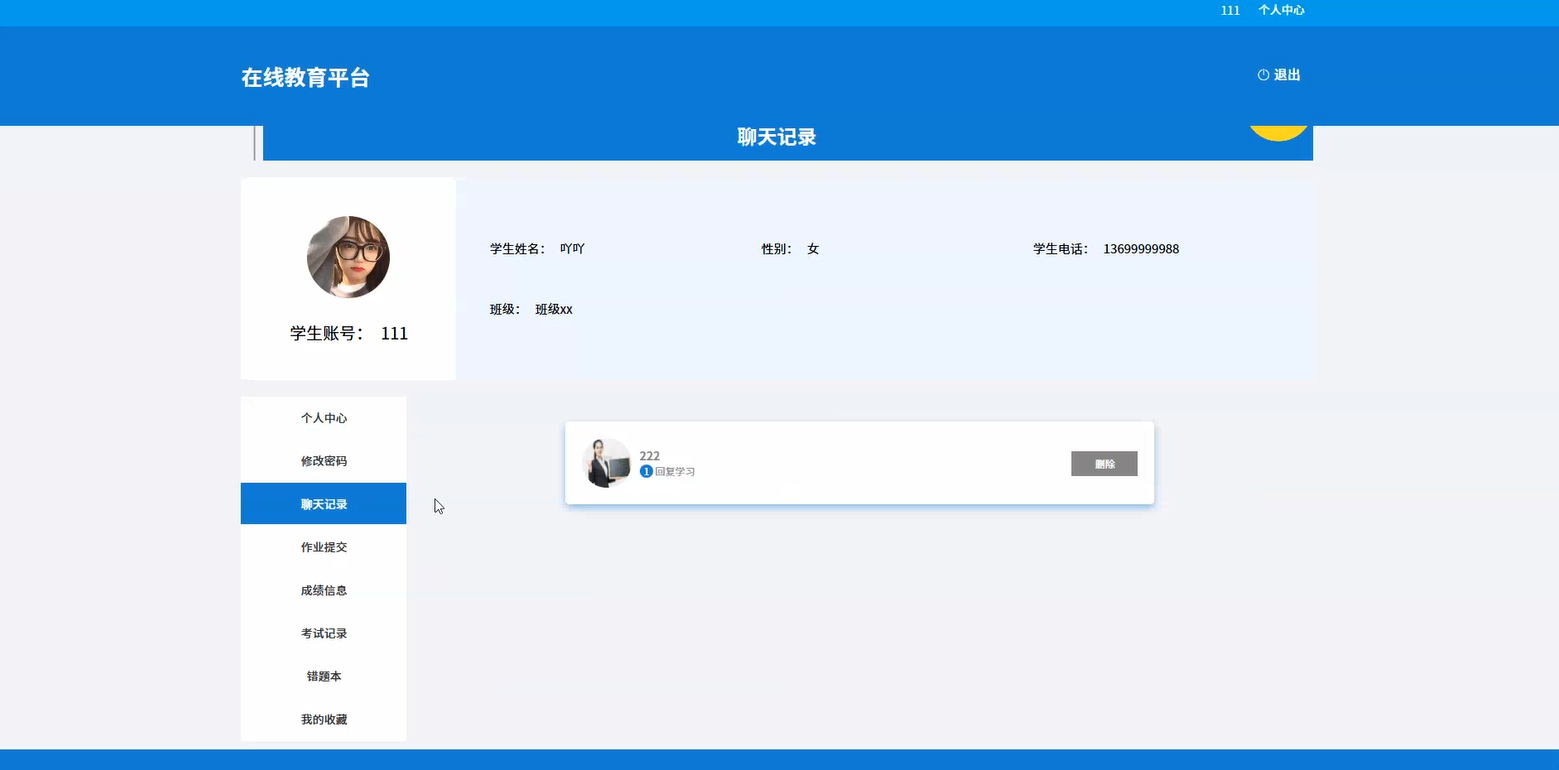The height and width of the screenshot is (770, 1559).
Task: Click the chat message from user 222
Action: coord(650,455)
